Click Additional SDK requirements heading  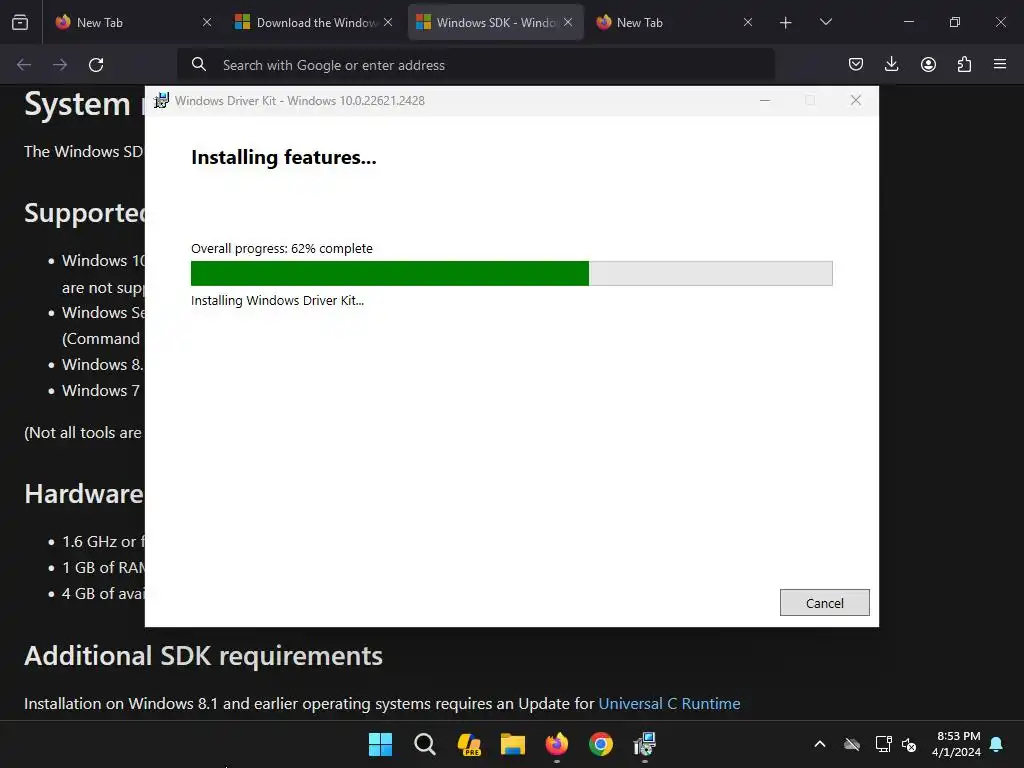coord(204,656)
